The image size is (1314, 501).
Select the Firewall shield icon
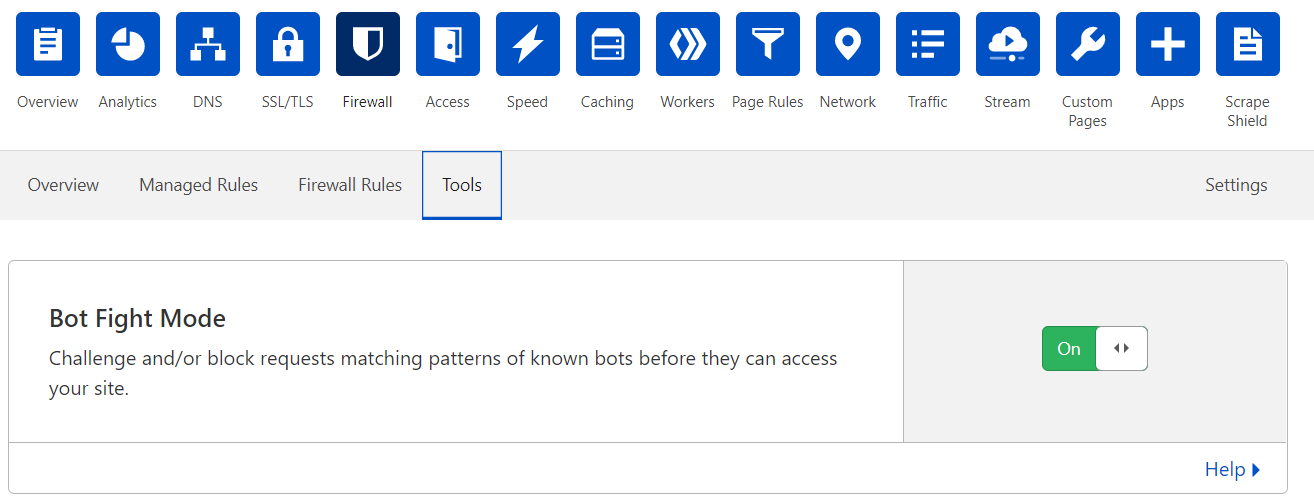click(368, 44)
